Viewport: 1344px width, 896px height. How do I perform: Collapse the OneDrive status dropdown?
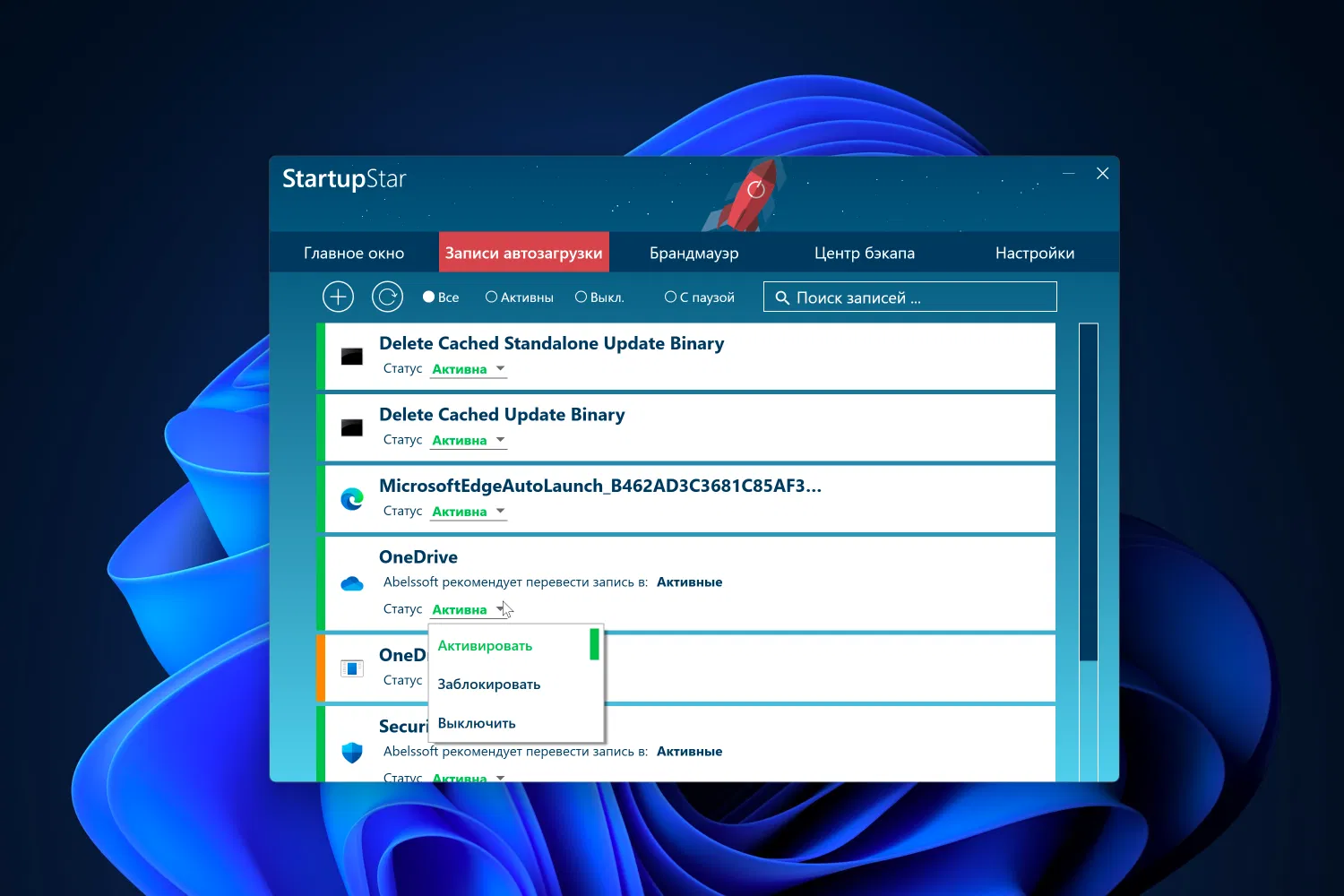(469, 610)
